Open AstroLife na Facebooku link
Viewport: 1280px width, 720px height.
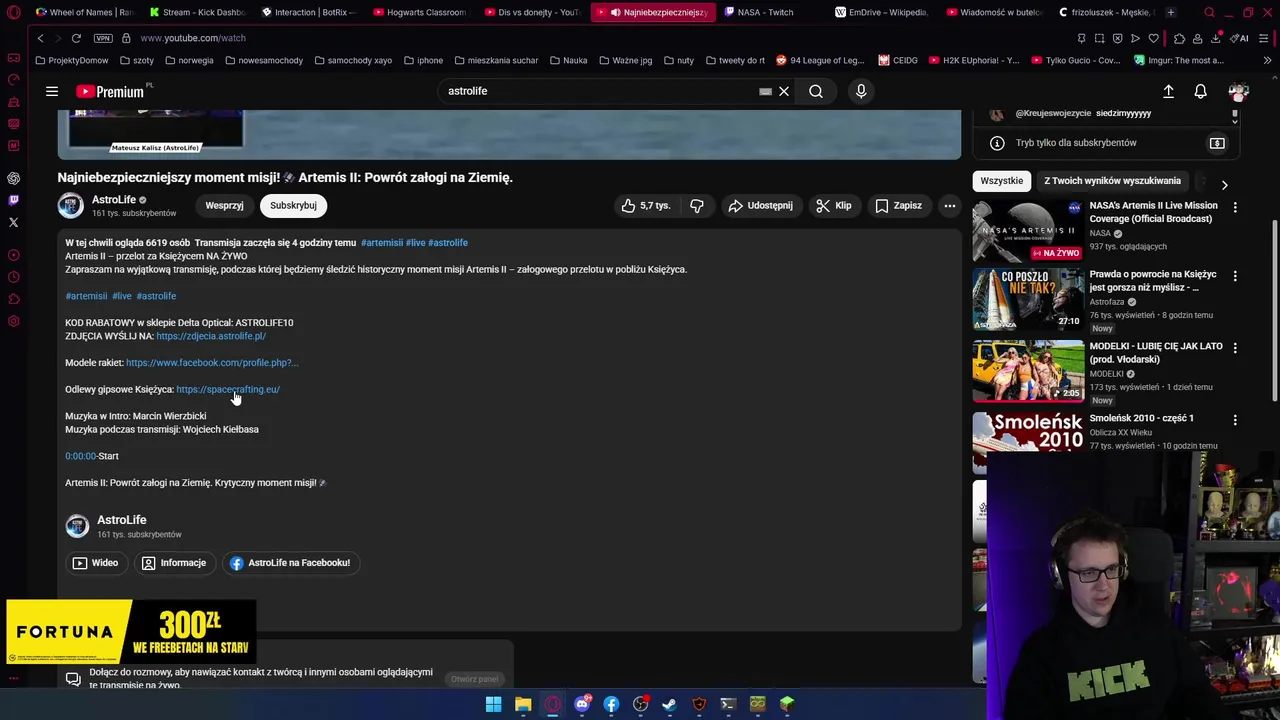point(290,563)
